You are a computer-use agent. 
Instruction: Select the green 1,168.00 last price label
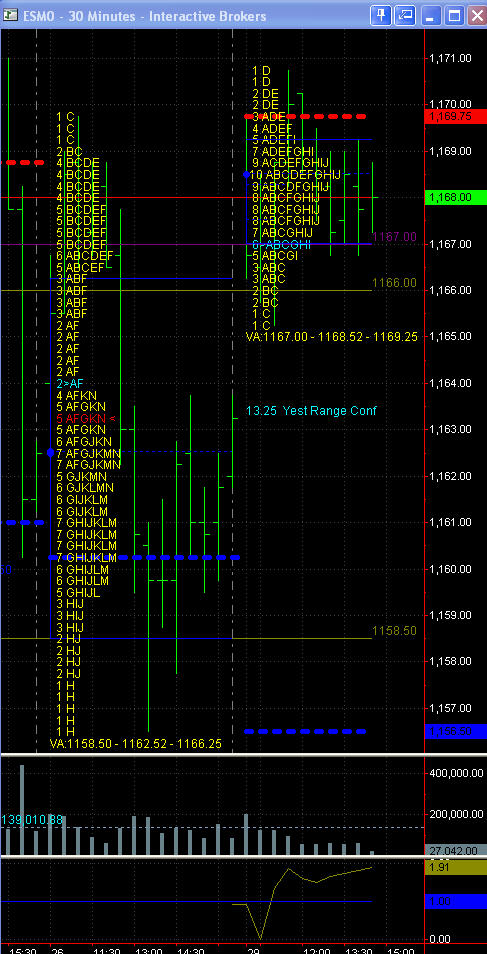(x=455, y=197)
